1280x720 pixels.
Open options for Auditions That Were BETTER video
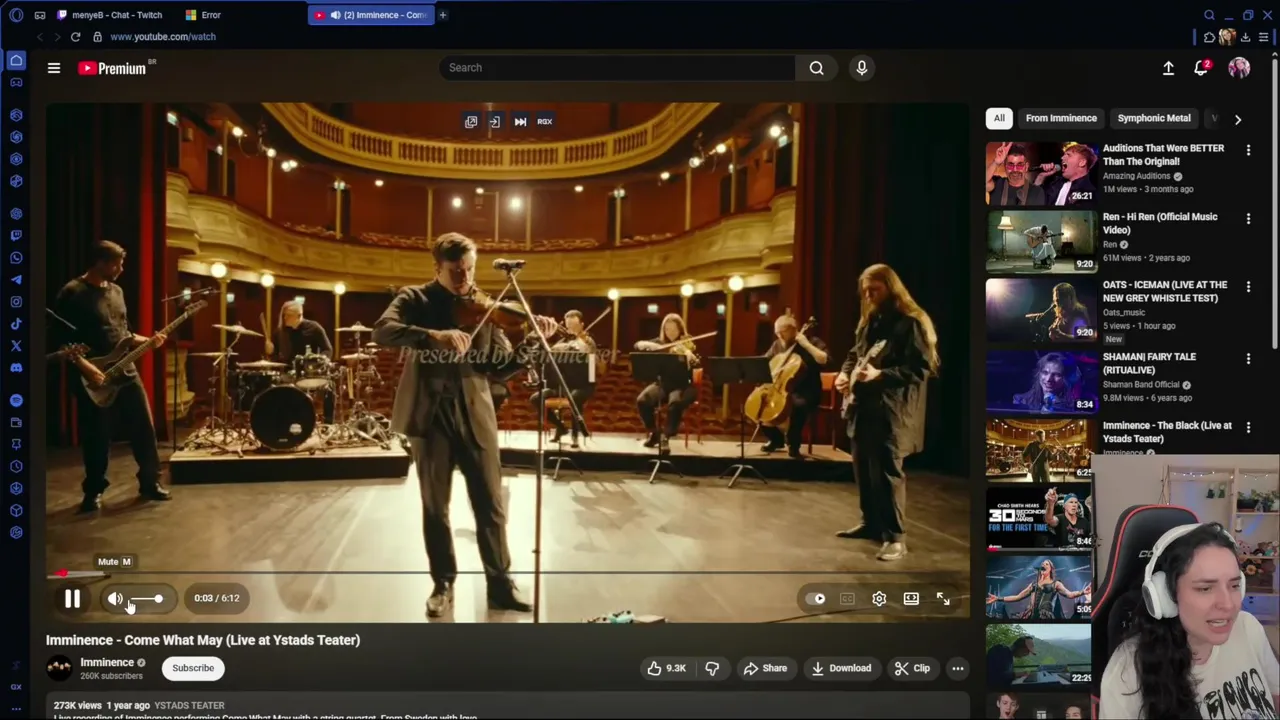[1248, 150]
